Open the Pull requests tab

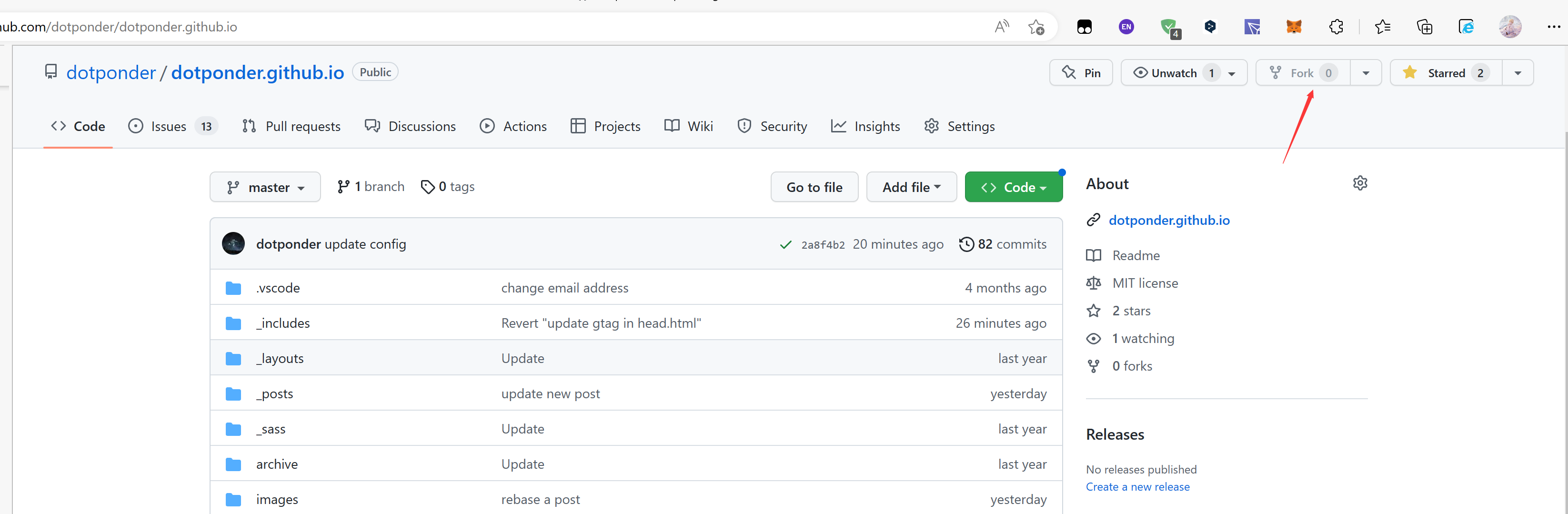[x=291, y=126]
